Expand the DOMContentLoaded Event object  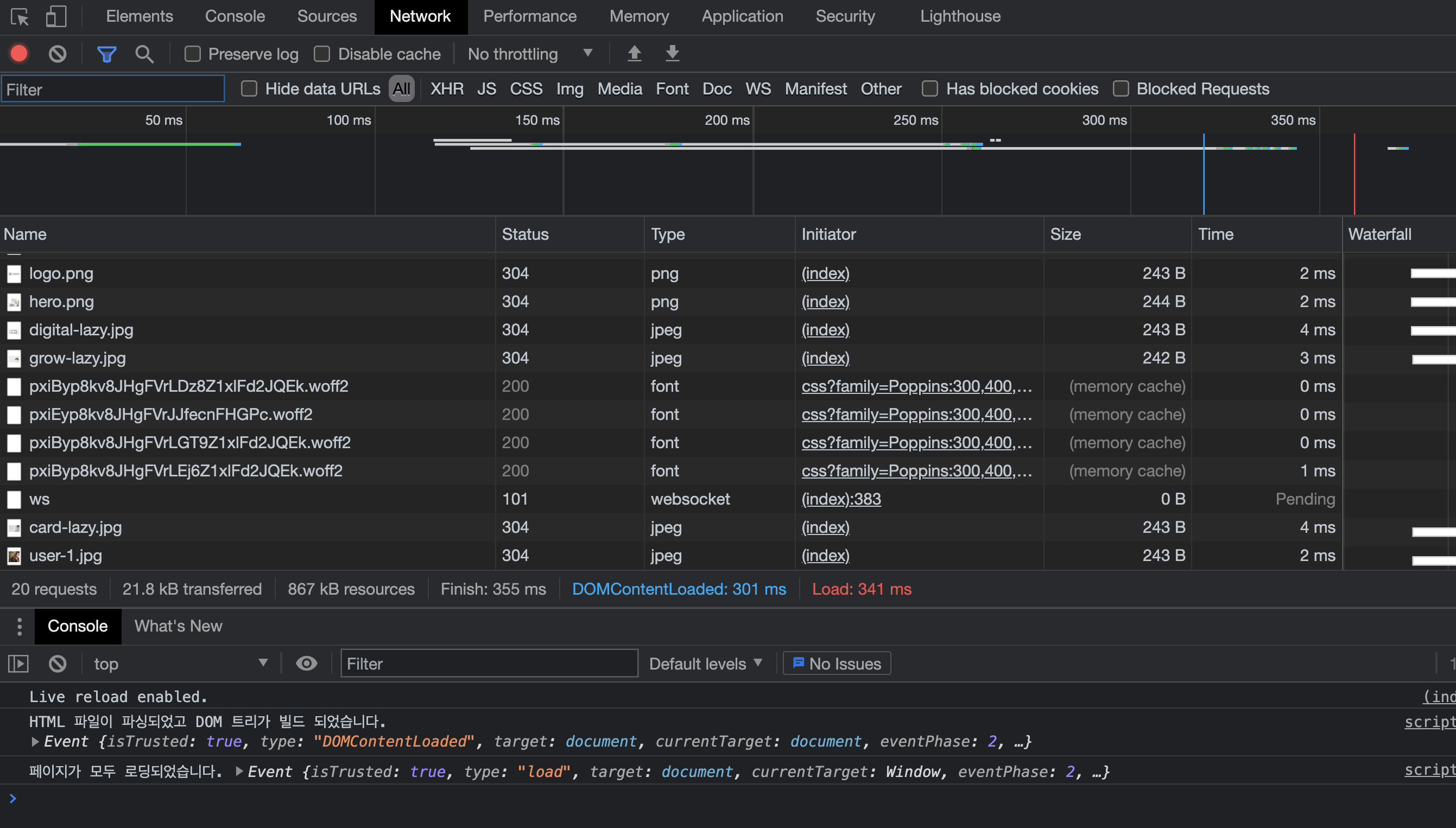click(x=35, y=742)
